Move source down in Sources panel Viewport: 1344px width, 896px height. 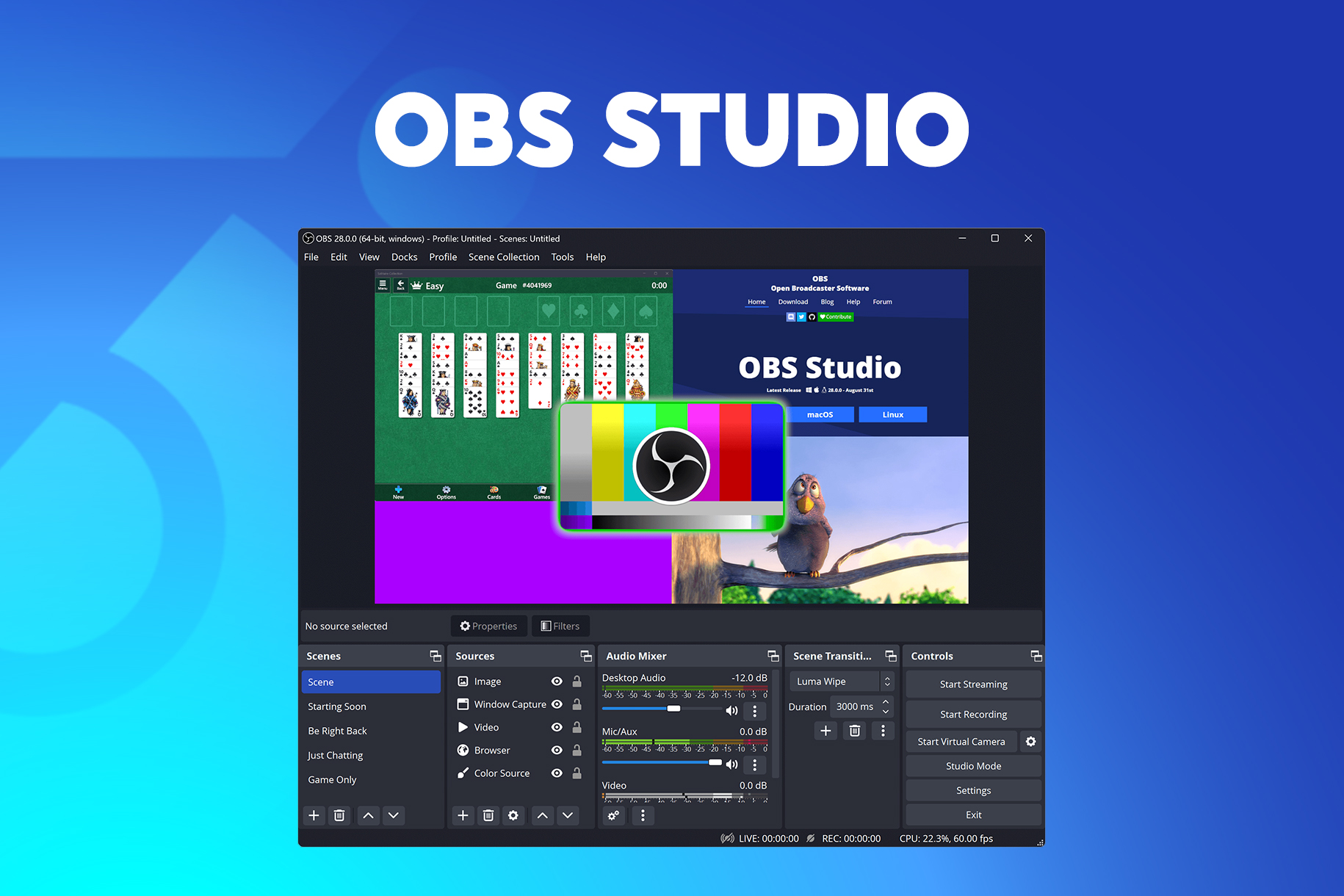(x=568, y=815)
